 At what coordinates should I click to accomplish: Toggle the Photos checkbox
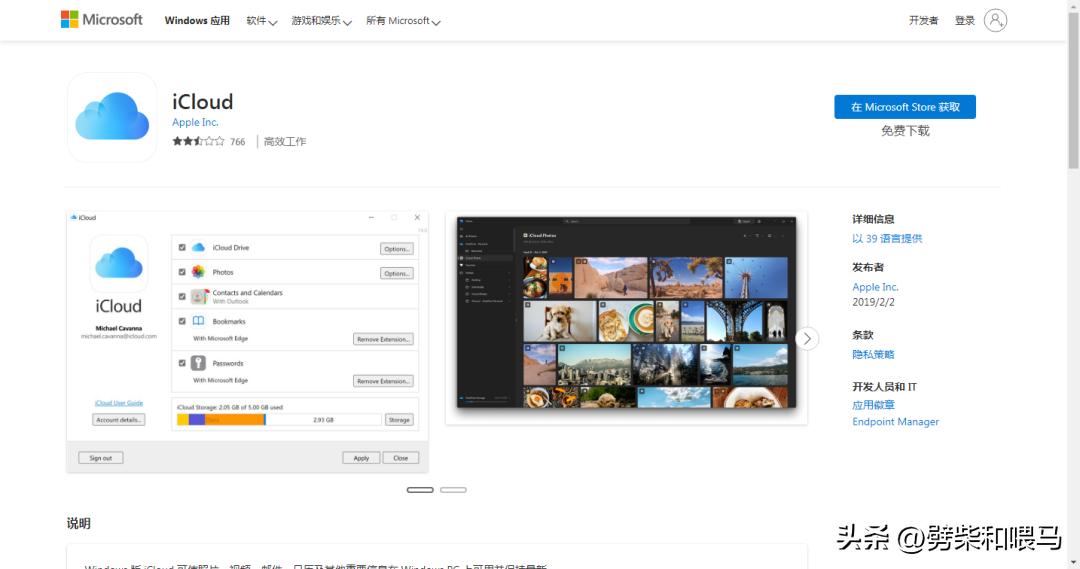coord(182,272)
